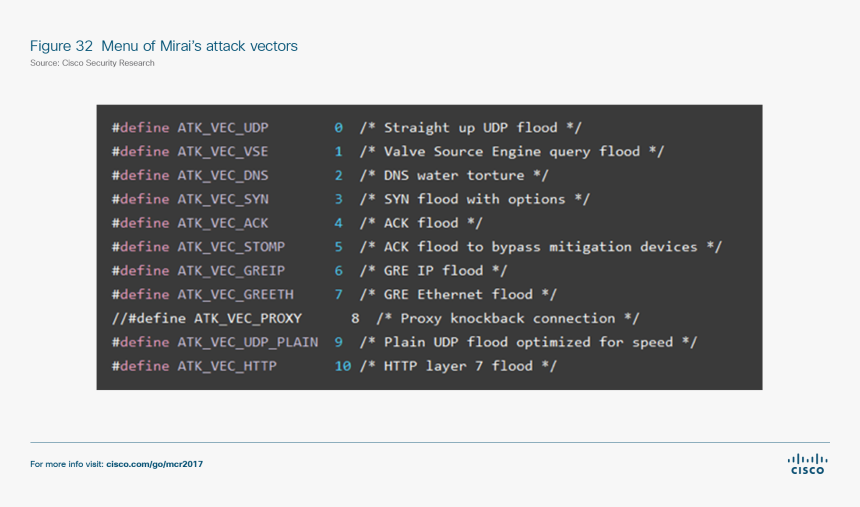Click the ATK_VEC_SYN identifier
Image resolution: width=860 pixels, height=507 pixels.
[223, 199]
